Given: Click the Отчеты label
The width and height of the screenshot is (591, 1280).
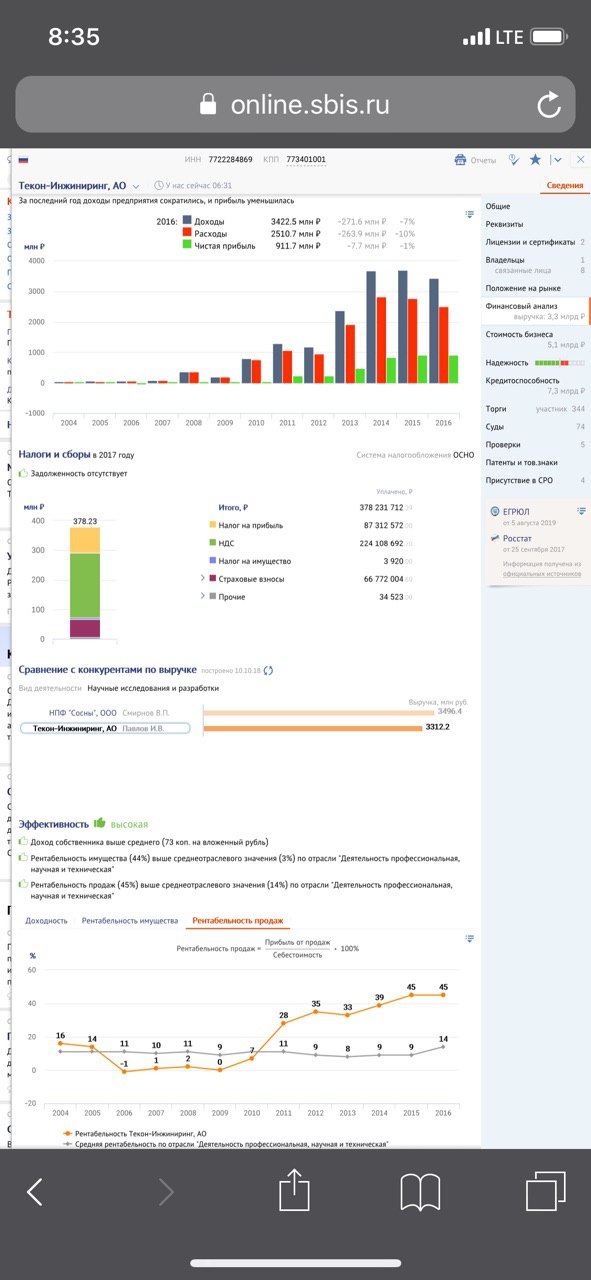Looking at the screenshot, I should click(x=483, y=160).
